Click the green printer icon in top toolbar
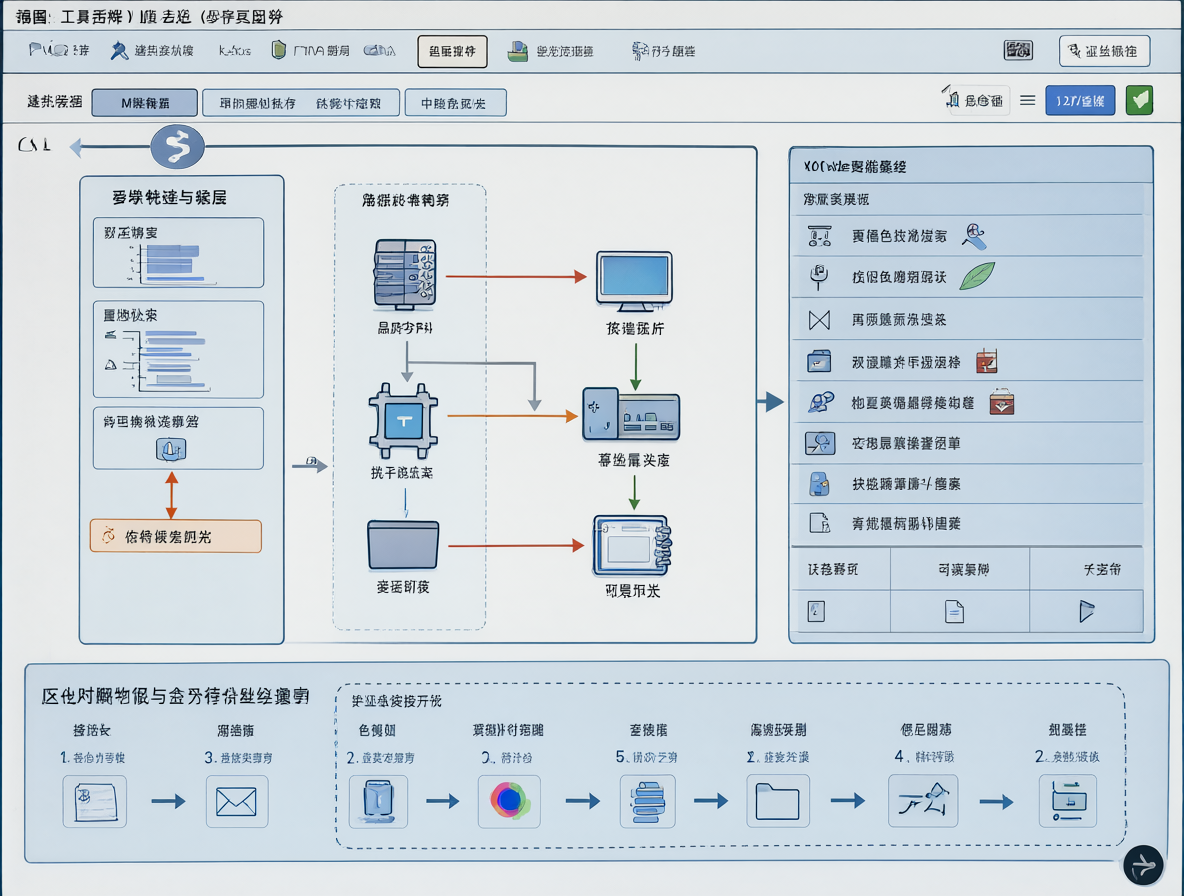Viewport: 1184px width, 896px height. pyautogui.click(x=517, y=51)
